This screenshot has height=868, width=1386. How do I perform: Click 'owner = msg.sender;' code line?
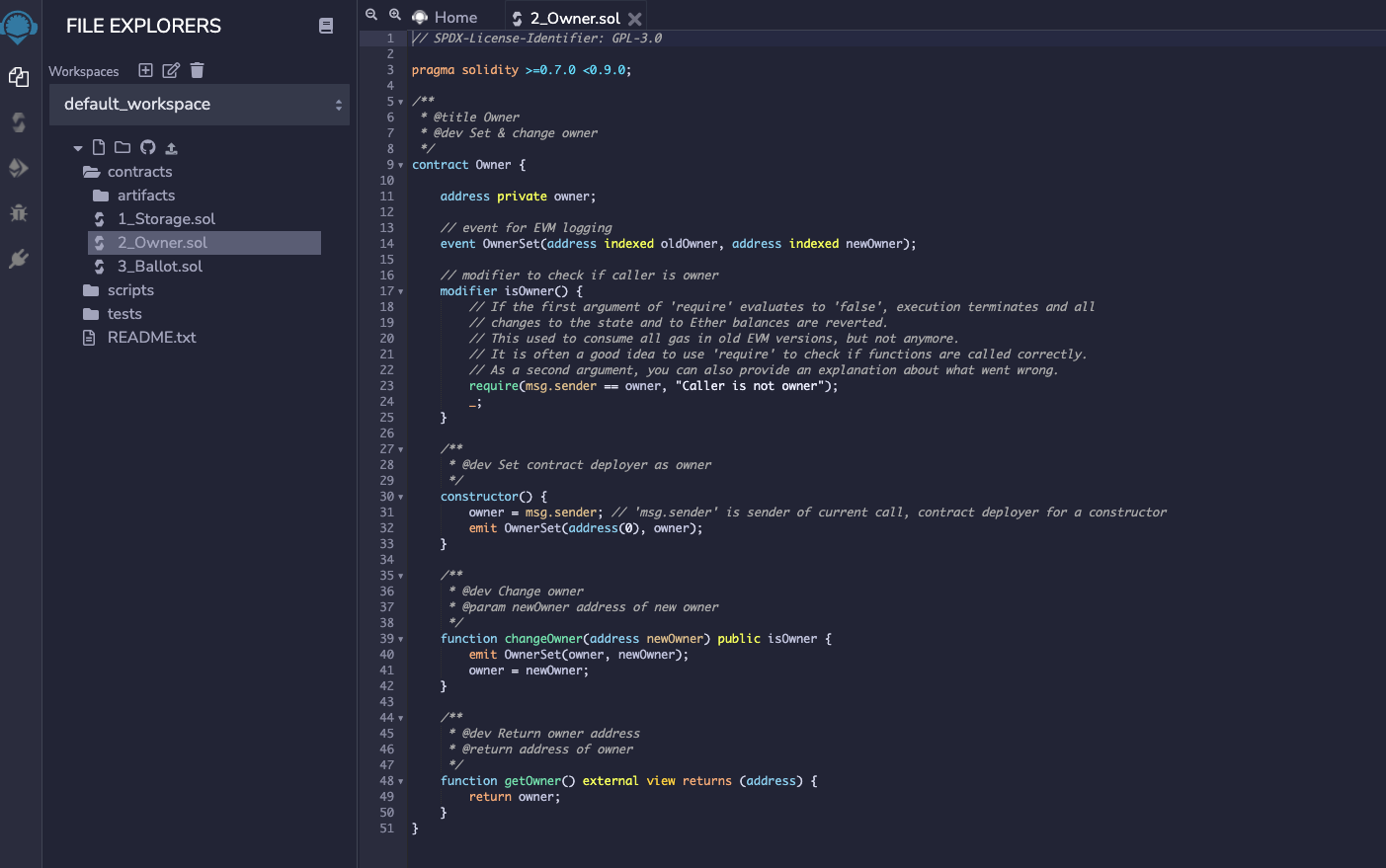point(535,513)
